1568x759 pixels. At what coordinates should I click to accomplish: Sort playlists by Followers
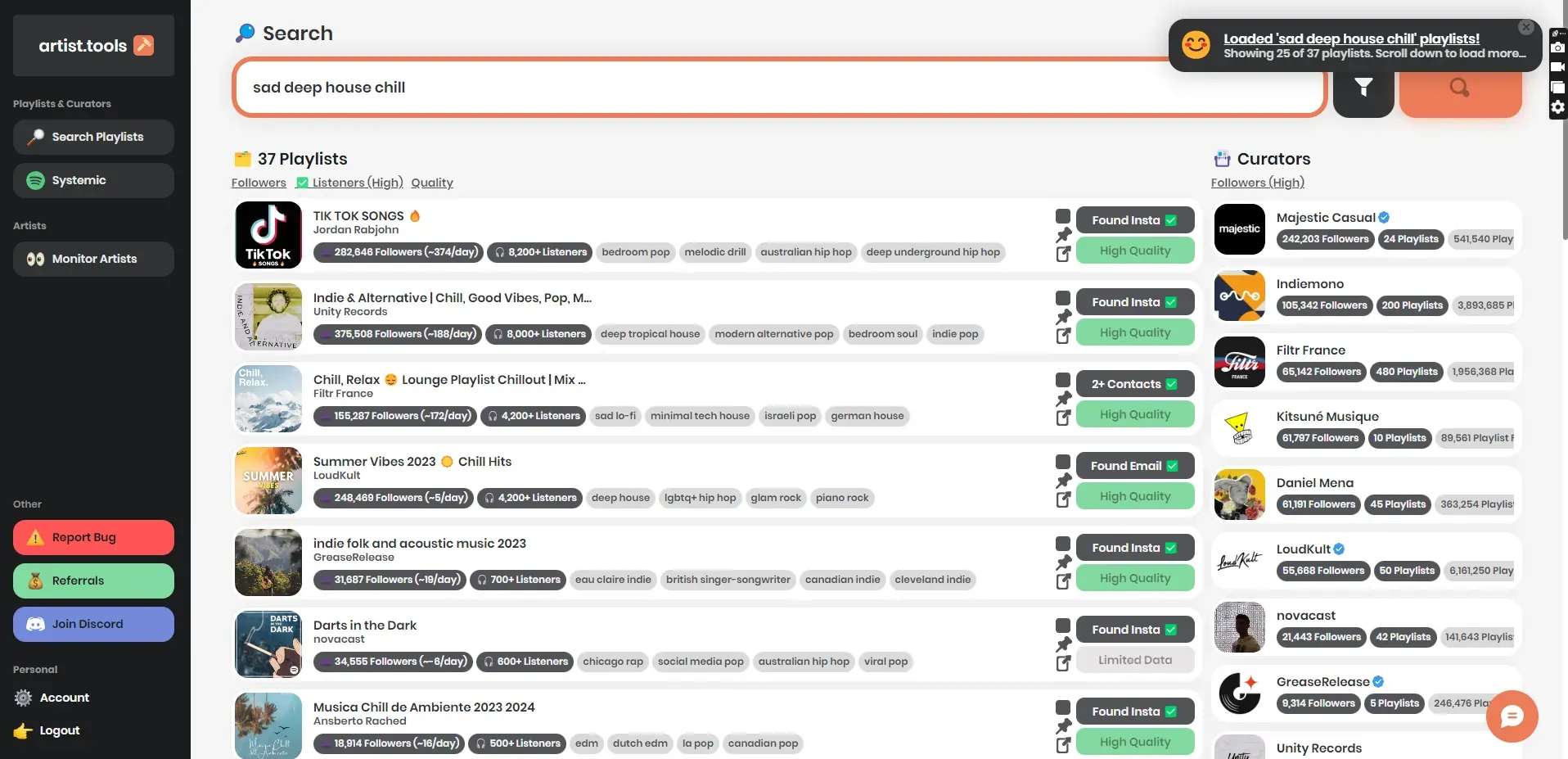pos(259,183)
